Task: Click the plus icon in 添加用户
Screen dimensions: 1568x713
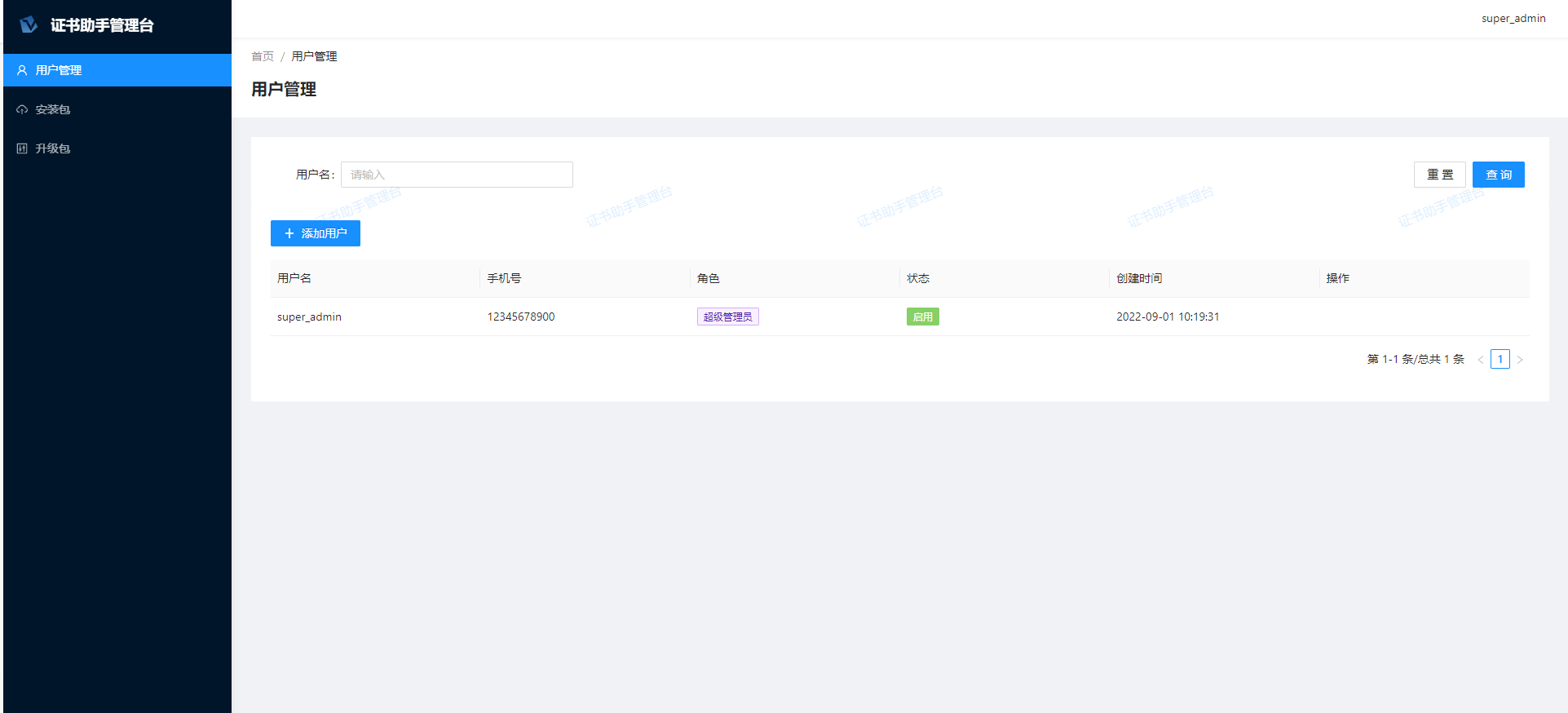Action: (x=289, y=233)
